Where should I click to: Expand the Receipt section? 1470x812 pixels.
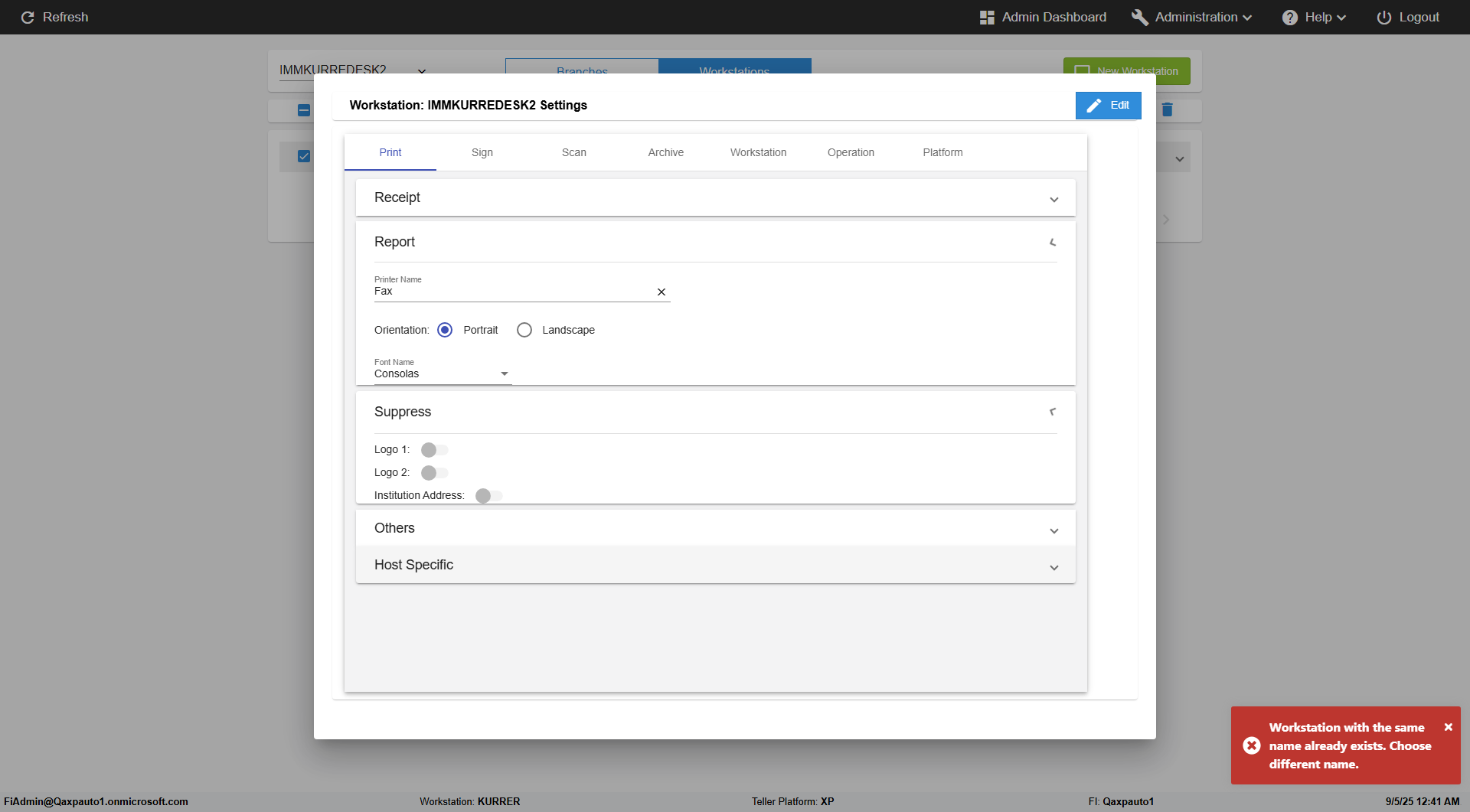pyautogui.click(x=715, y=197)
